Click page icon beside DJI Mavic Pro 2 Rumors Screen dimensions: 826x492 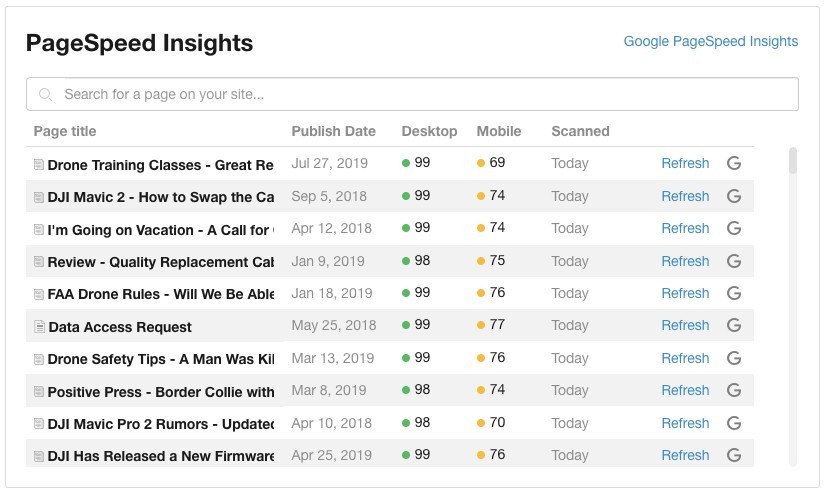click(38, 424)
